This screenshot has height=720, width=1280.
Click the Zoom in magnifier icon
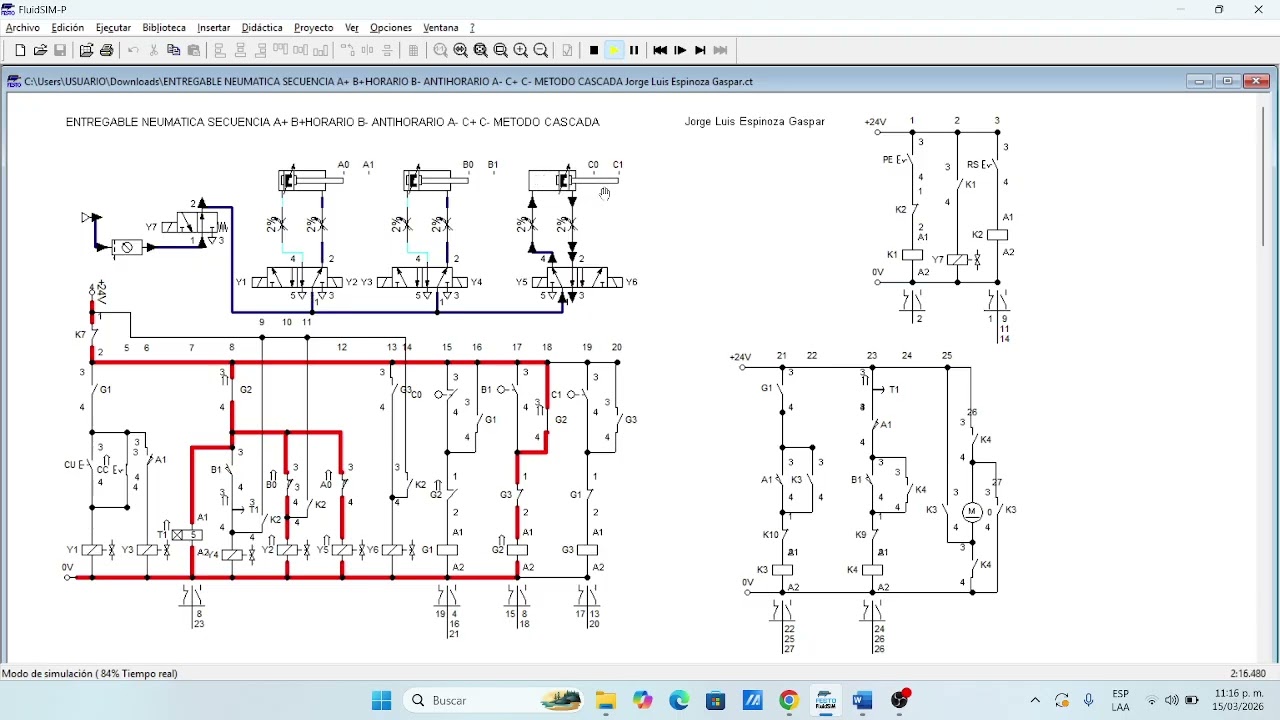521,50
